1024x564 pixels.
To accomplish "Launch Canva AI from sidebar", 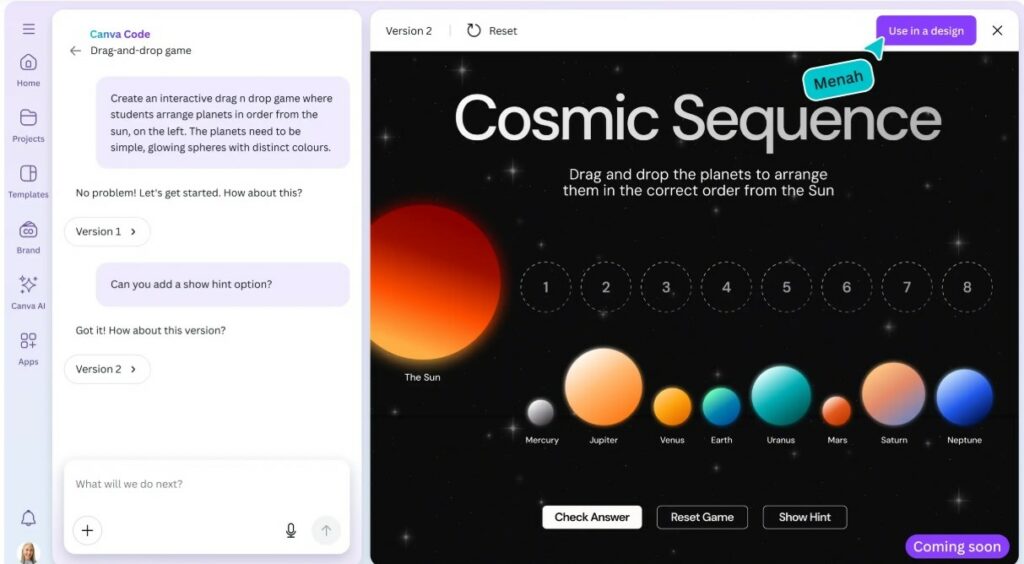I will point(28,285).
